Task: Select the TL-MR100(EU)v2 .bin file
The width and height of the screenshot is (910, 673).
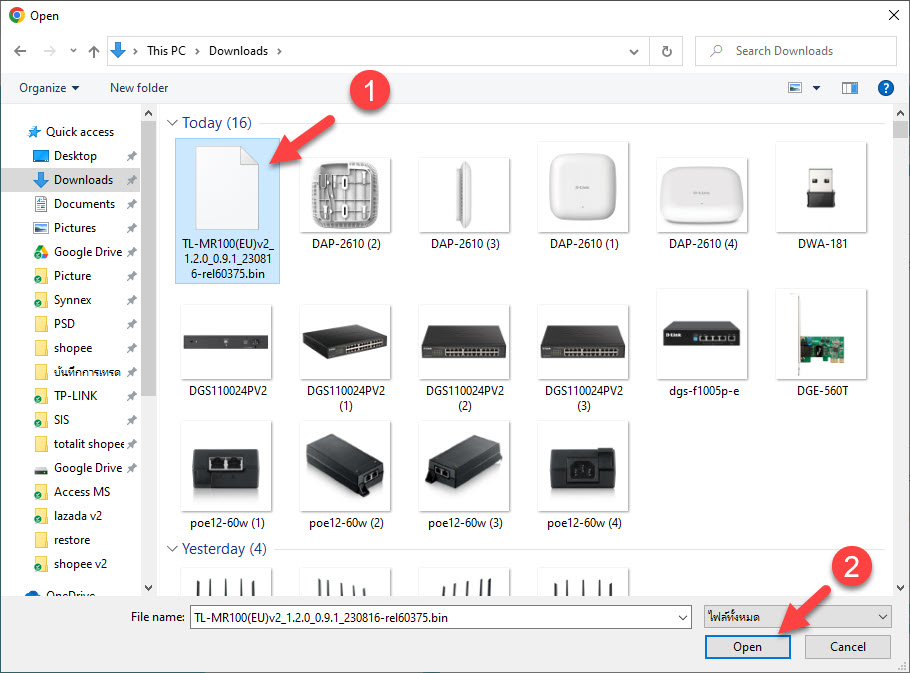Action: click(x=228, y=211)
